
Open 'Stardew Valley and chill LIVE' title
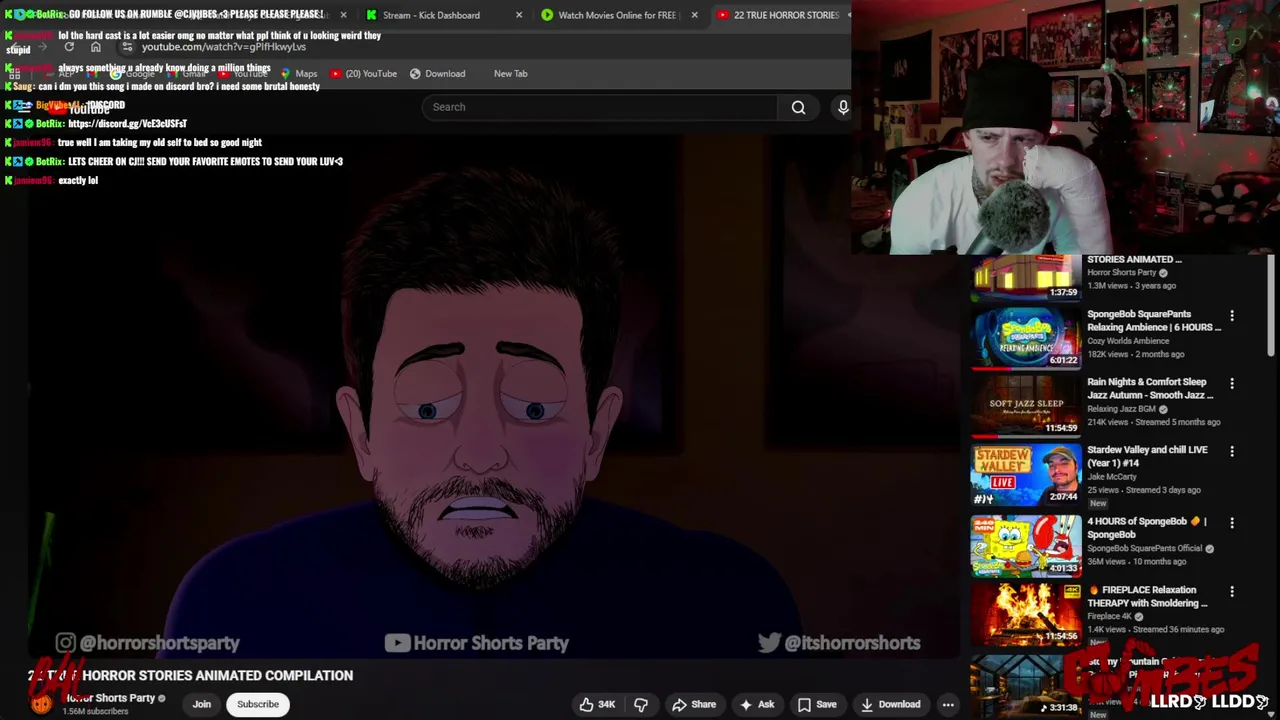click(1147, 456)
